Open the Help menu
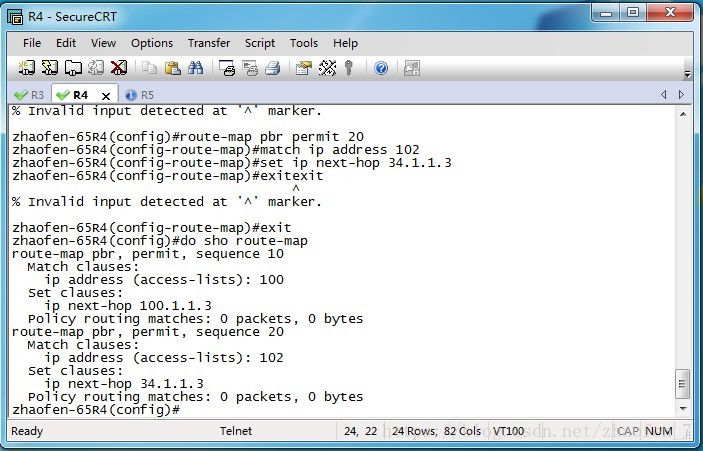The height and width of the screenshot is (451, 703). 345,43
